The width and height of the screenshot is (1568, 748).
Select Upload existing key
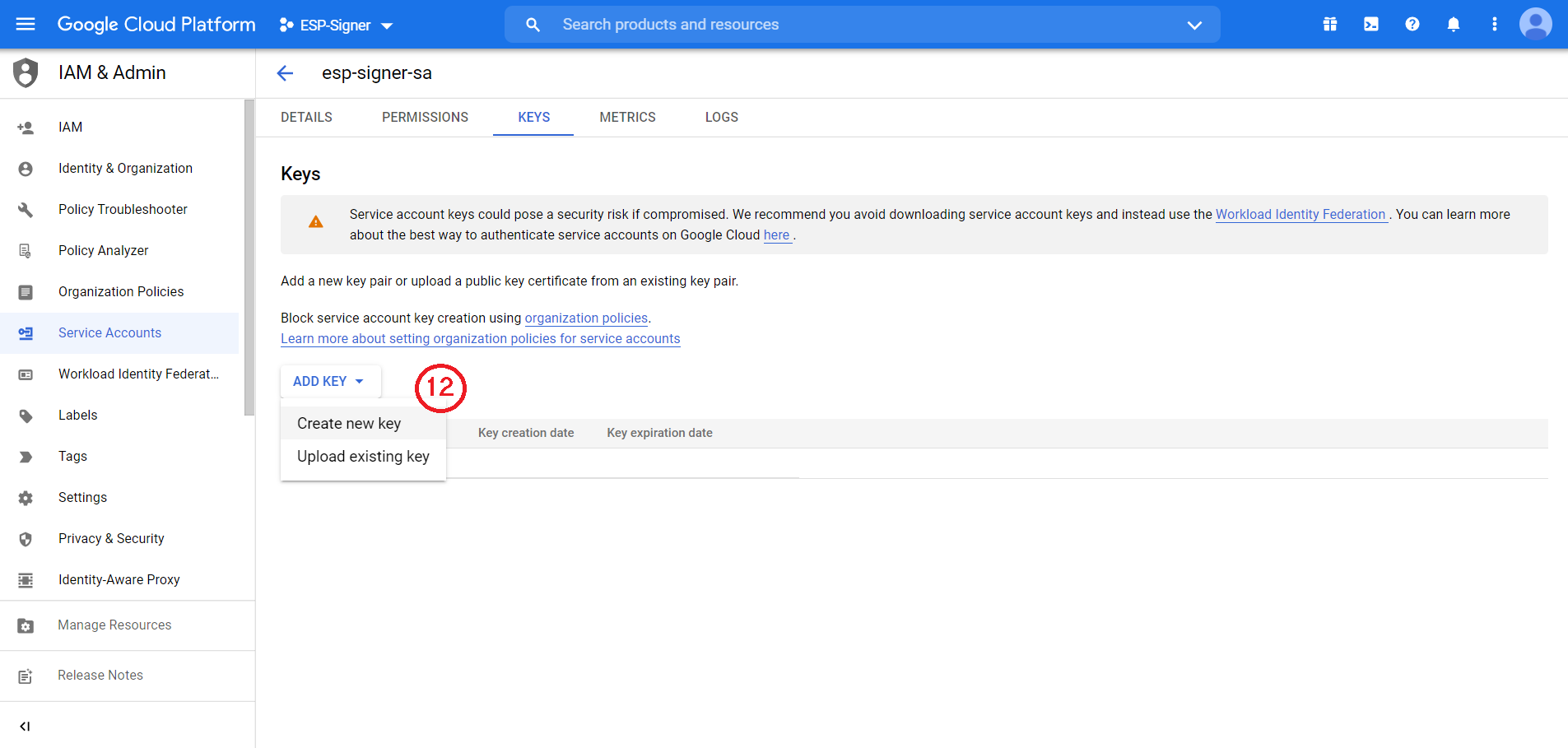pyautogui.click(x=363, y=457)
